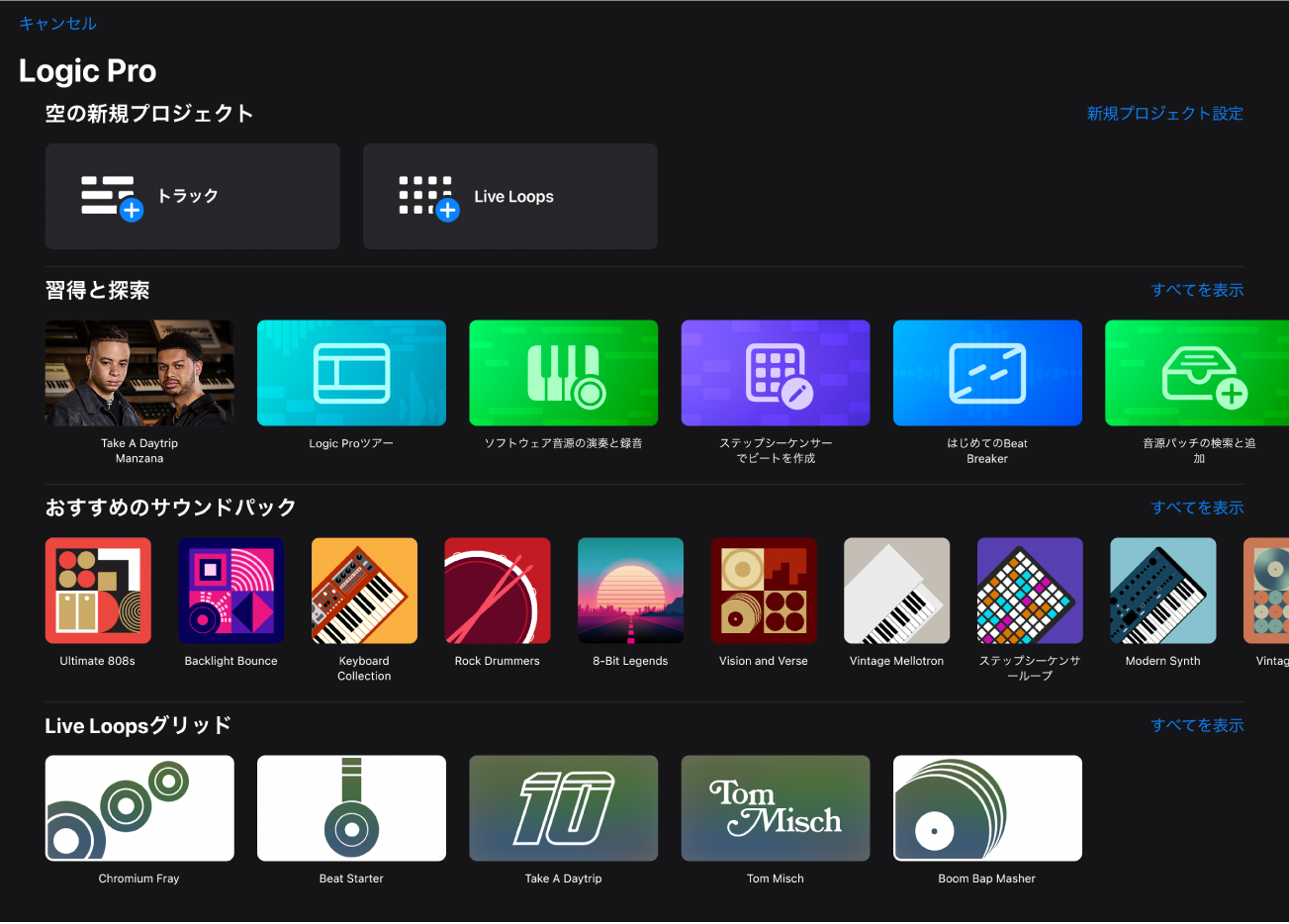This screenshot has height=924, width=1289.
Task: Select the Backlight Bounce sound pack
Action: [x=230, y=591]
